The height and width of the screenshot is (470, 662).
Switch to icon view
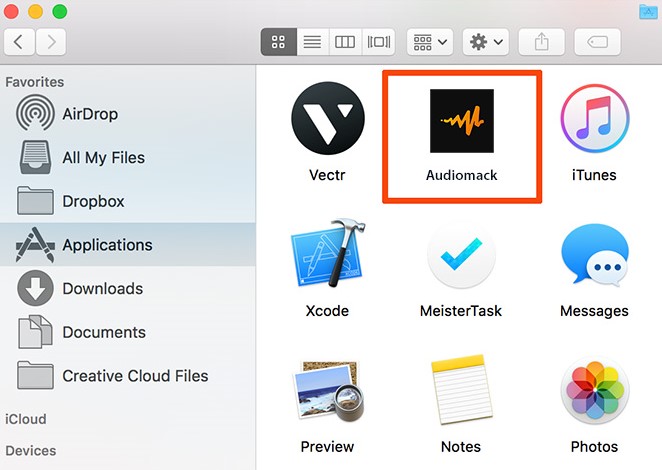[x=279, y=42]
